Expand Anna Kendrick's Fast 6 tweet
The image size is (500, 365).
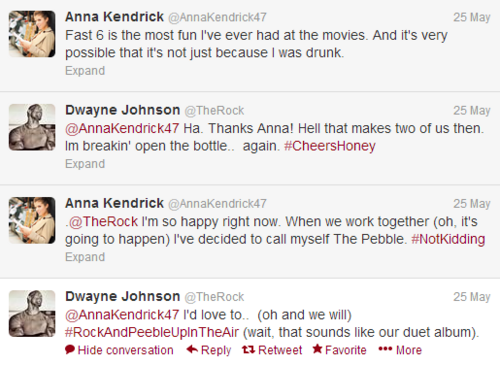[85, 71]
